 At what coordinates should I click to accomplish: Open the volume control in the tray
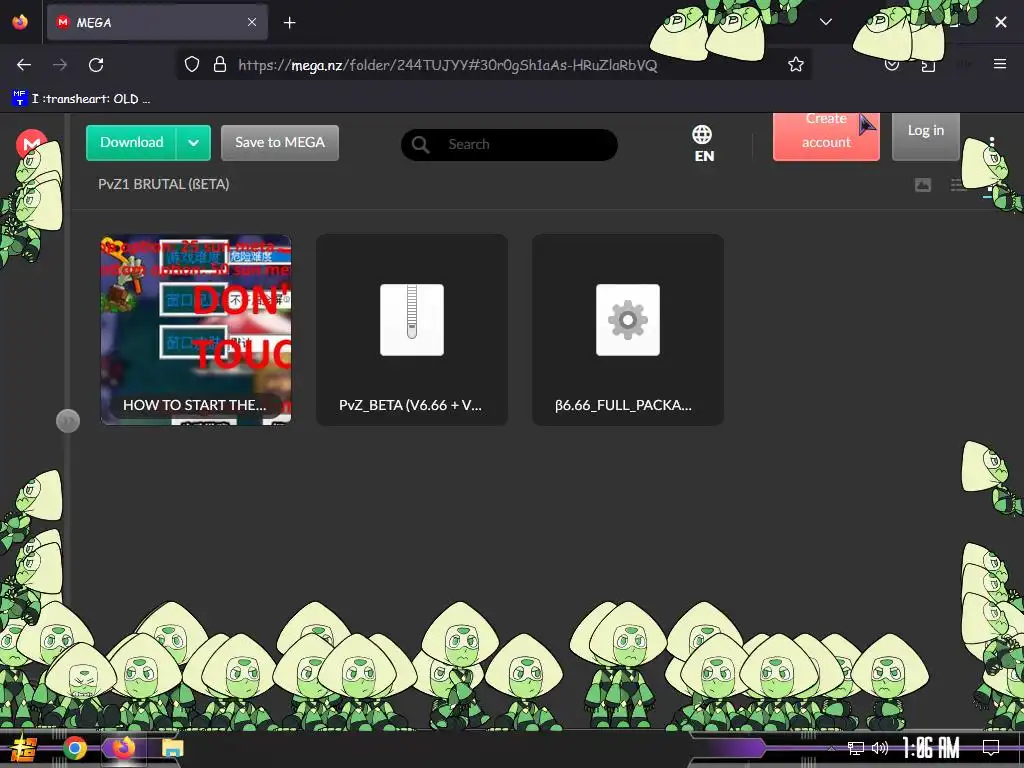(x=880, y=748)
